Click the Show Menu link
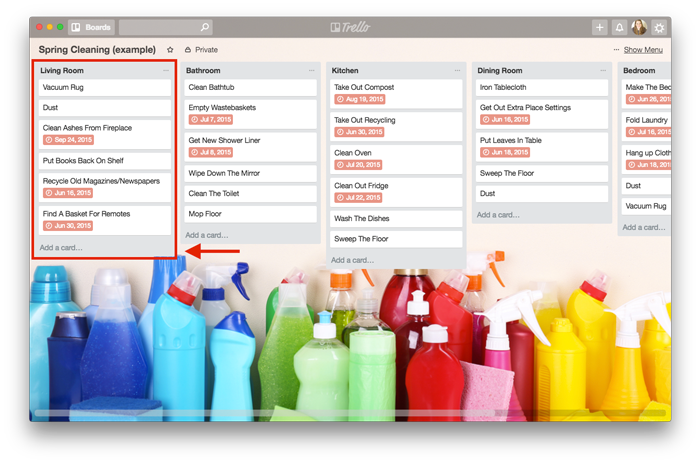700x463 pixels. click(643, 50)
